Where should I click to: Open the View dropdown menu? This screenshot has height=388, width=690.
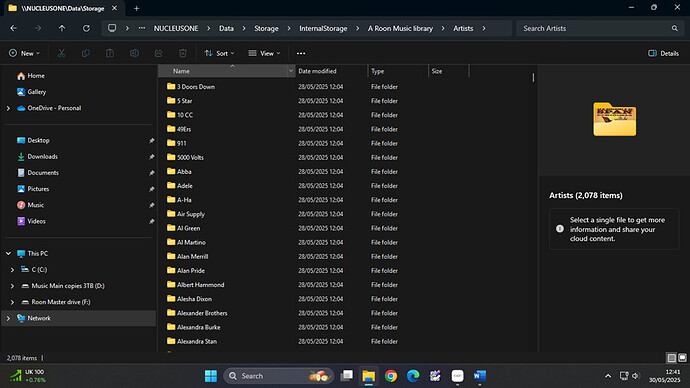[264, 53]
